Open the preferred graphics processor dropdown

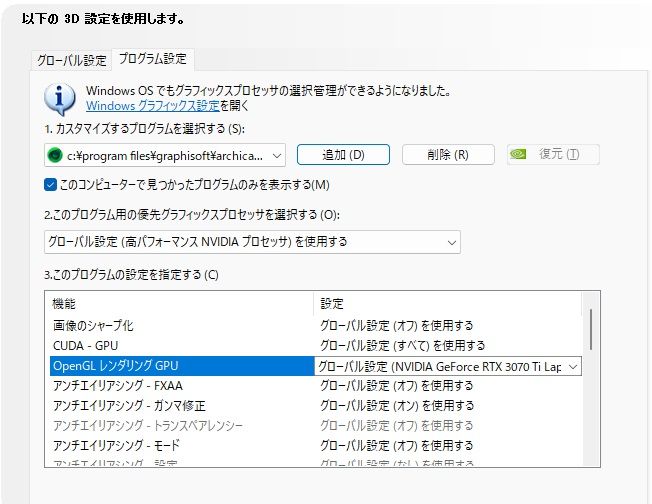pos(252,242)
